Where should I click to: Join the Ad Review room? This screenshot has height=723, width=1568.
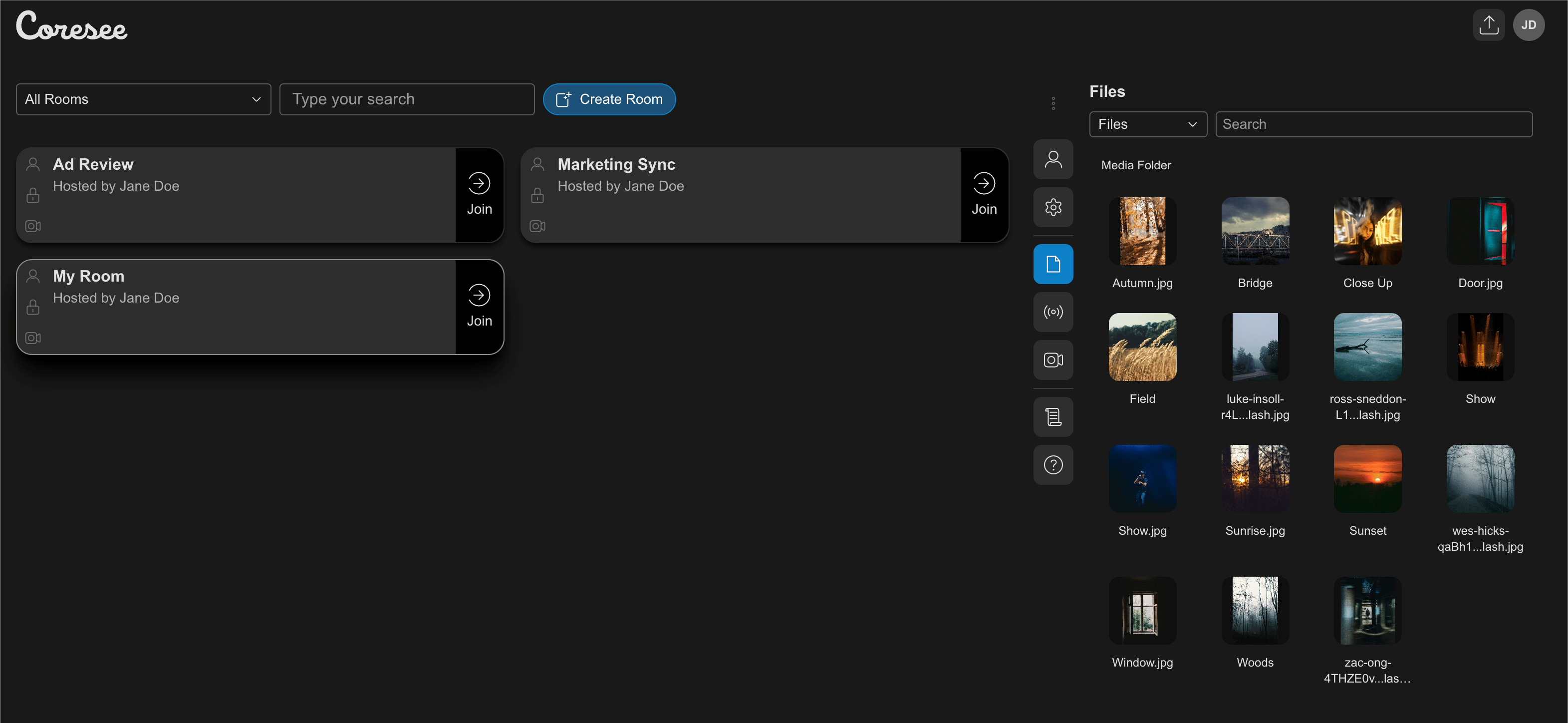pos(479,195)
